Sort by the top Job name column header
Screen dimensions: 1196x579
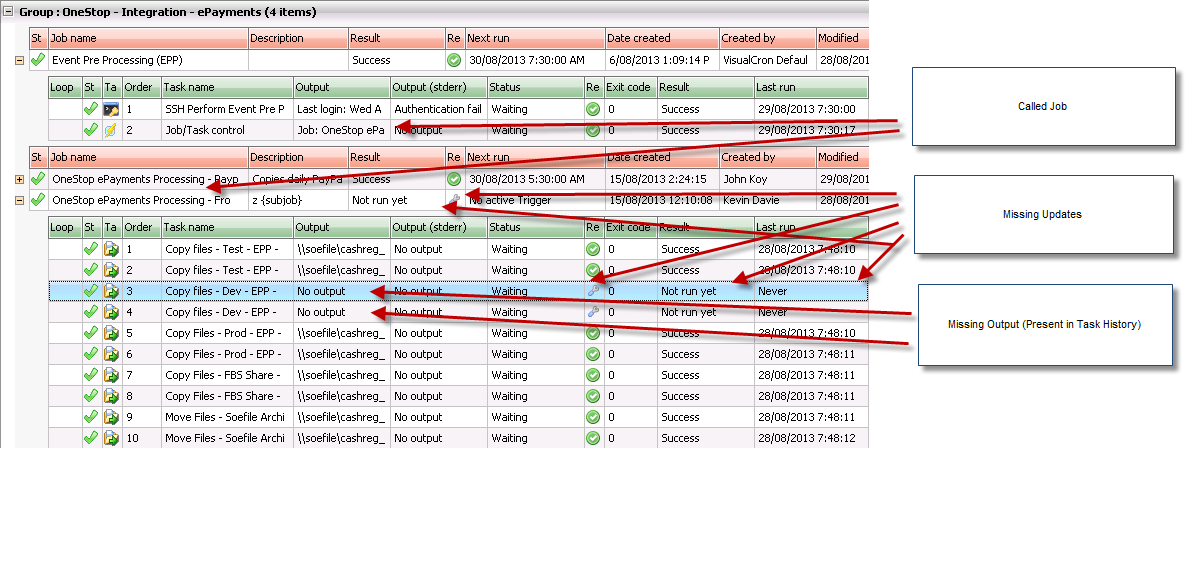pos(148,38)
